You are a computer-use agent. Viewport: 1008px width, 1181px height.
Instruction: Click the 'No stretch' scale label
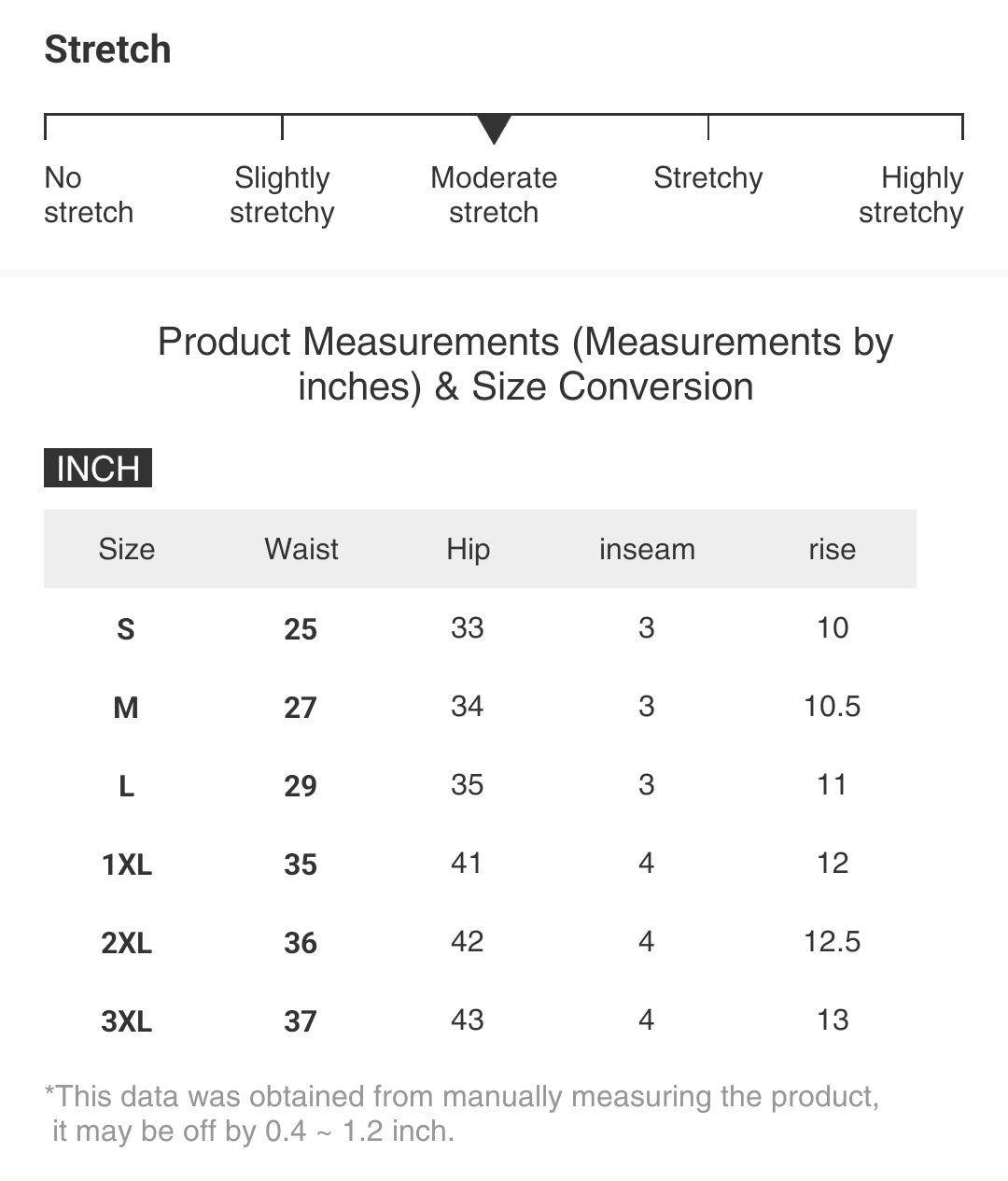88,195
